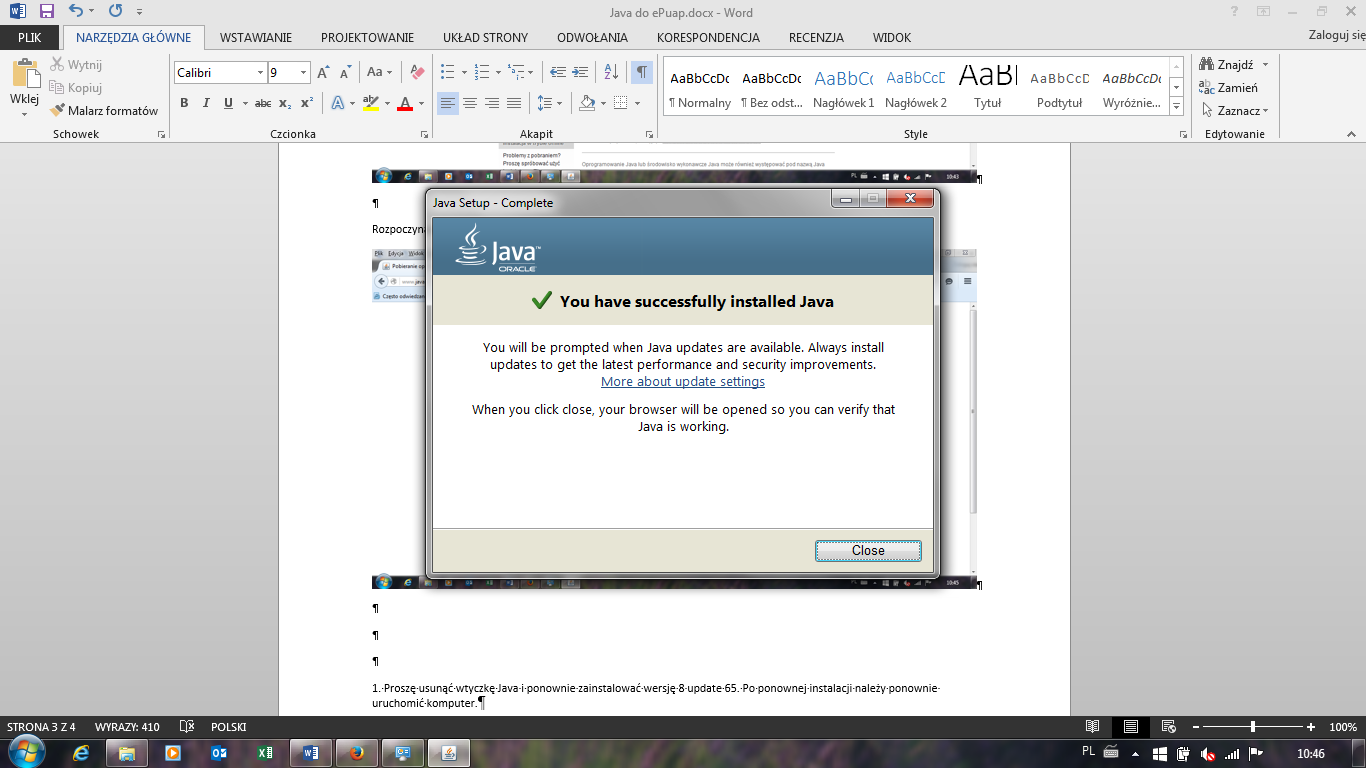Click the Save icon in the quick access toolbar

coord(46,12)
